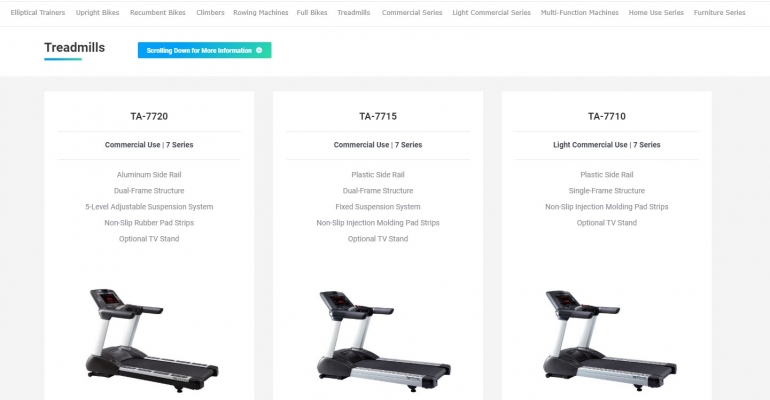Image resolution: width=770 pixels, height=400 pixels.
Task: Select the Home Use Series link
Action: click(x=656, y=13)
